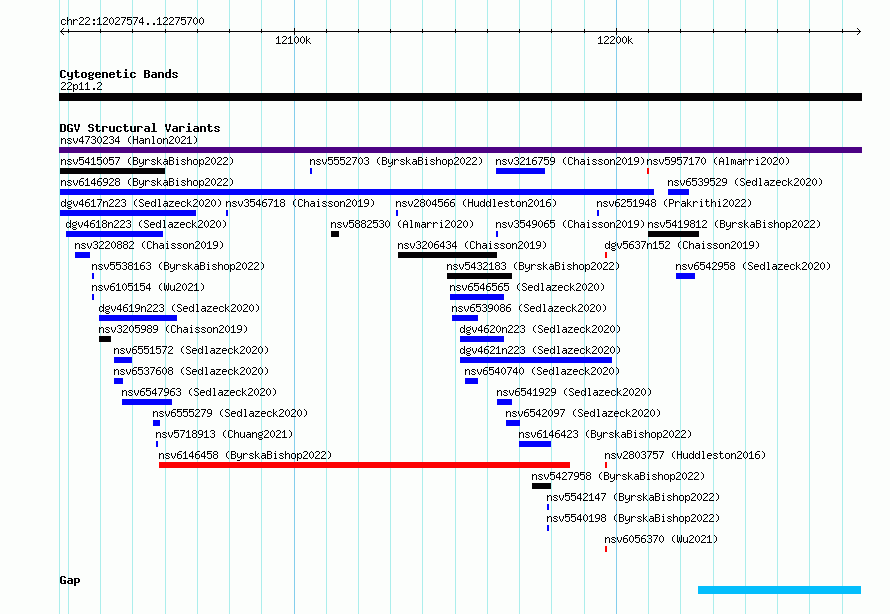Viewport: 890px width, 614px height.
Task: Select the long blue nsv6146928 bar
Action: [x=356, y=192]
